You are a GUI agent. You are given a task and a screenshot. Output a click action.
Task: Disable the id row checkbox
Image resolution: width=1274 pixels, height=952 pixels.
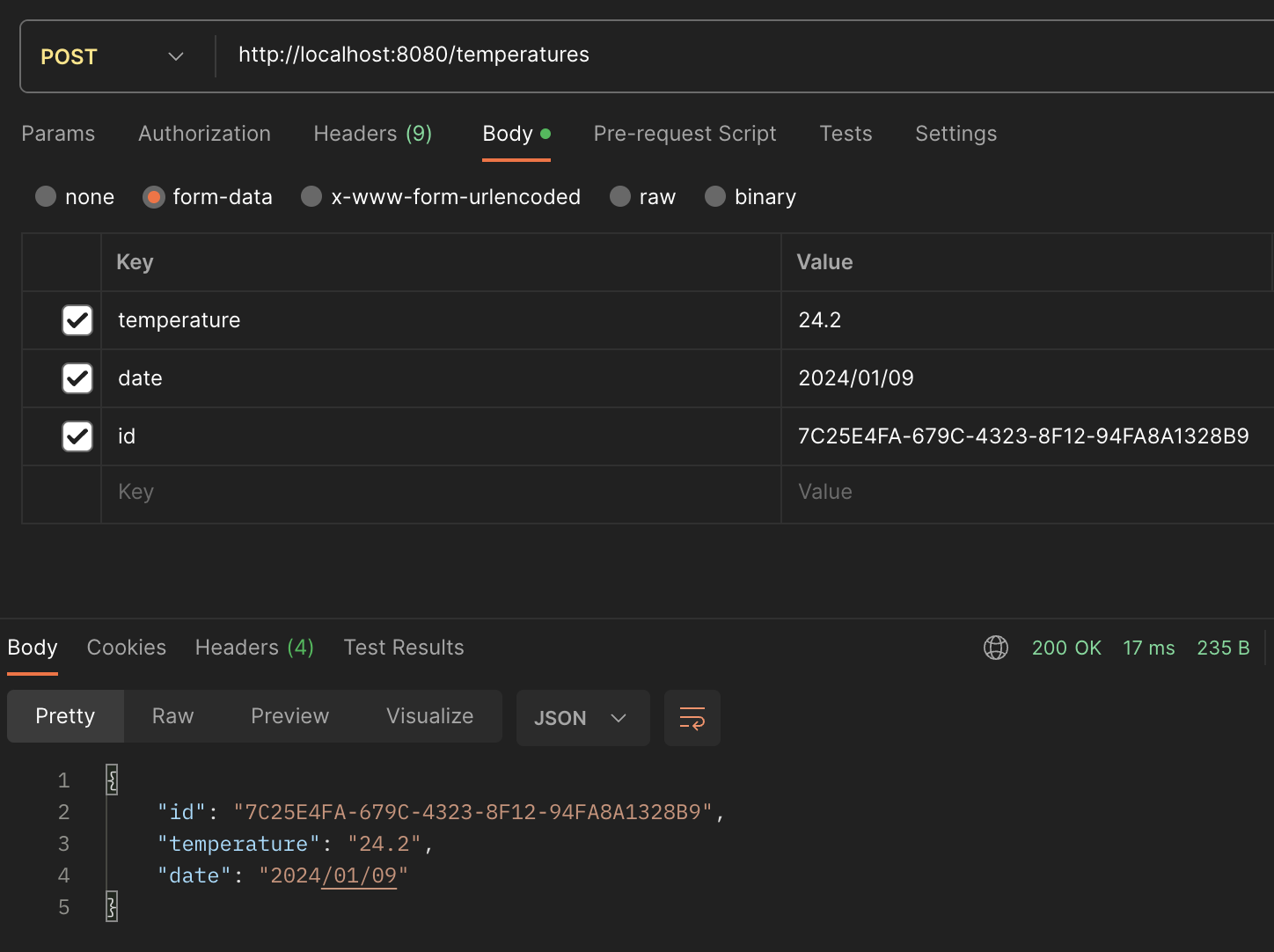pos(77,436)
